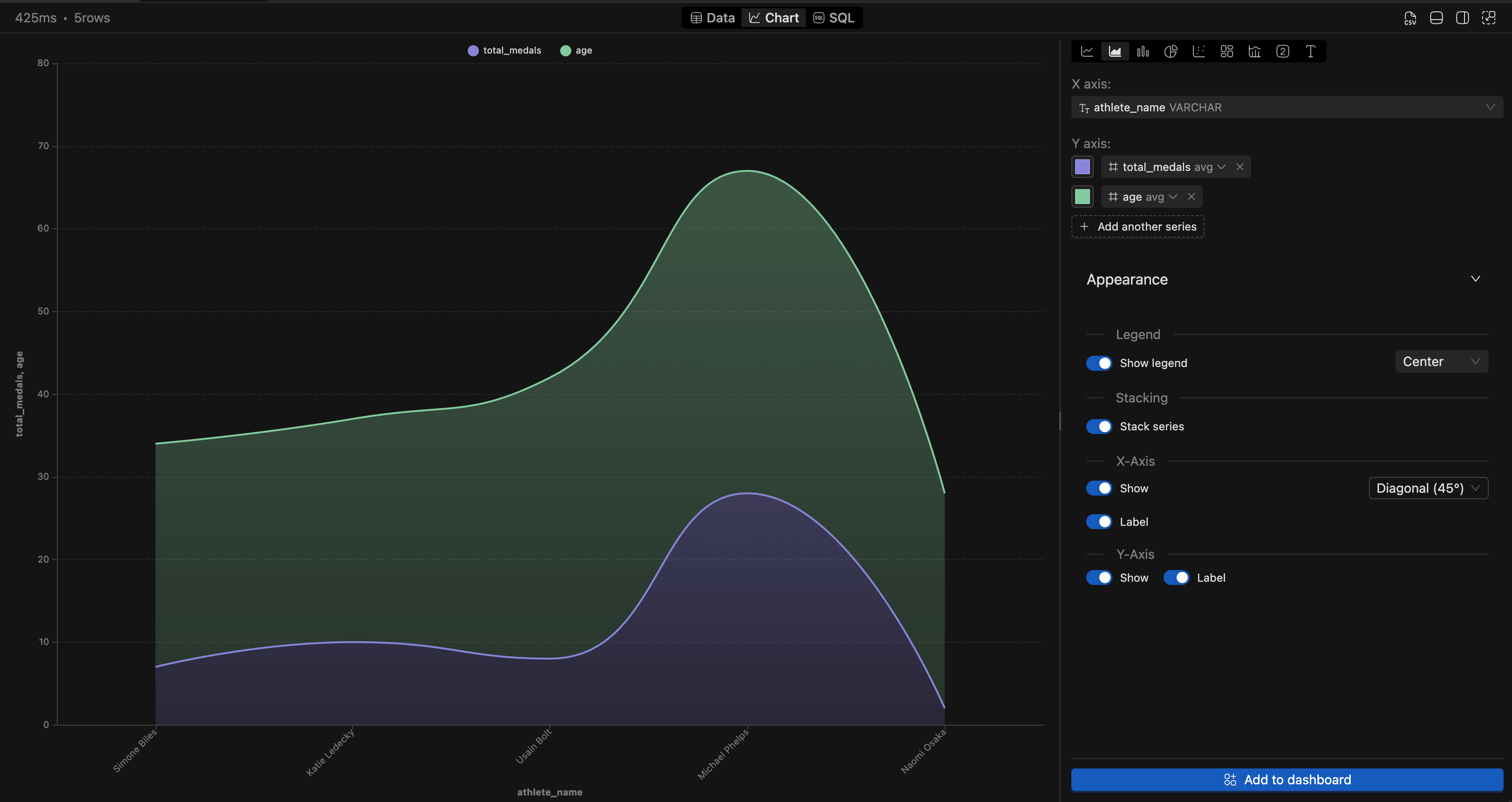The width and height of the screenshot is (1512, 802).
Task: Select the bar chart icon
Action: [1143, 51]
